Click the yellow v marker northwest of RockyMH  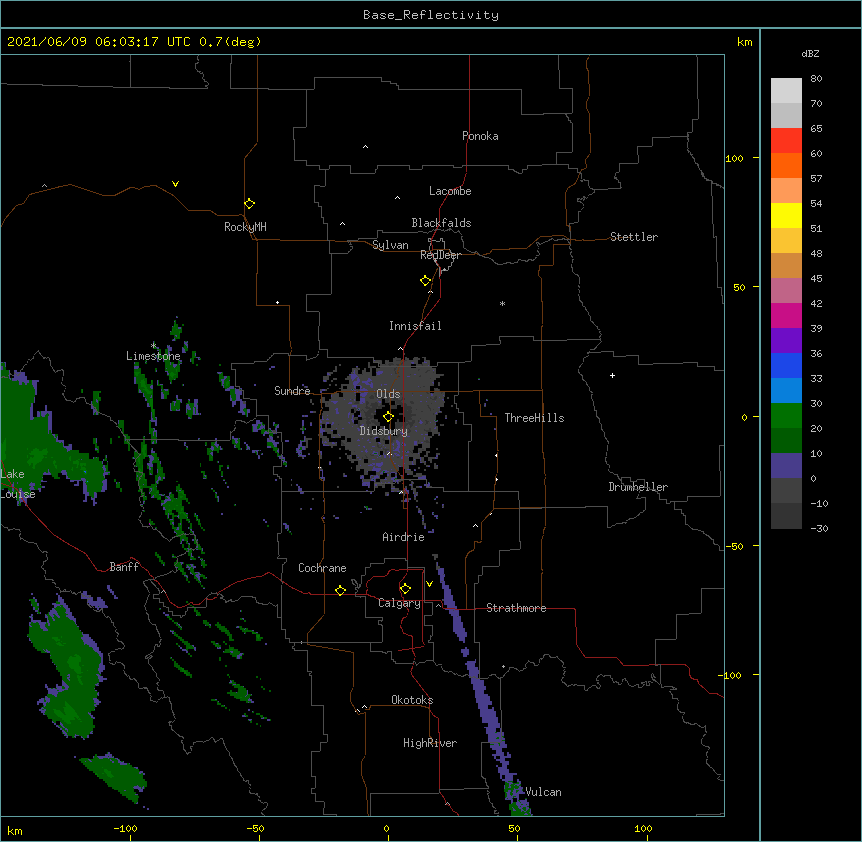point(175,184)
